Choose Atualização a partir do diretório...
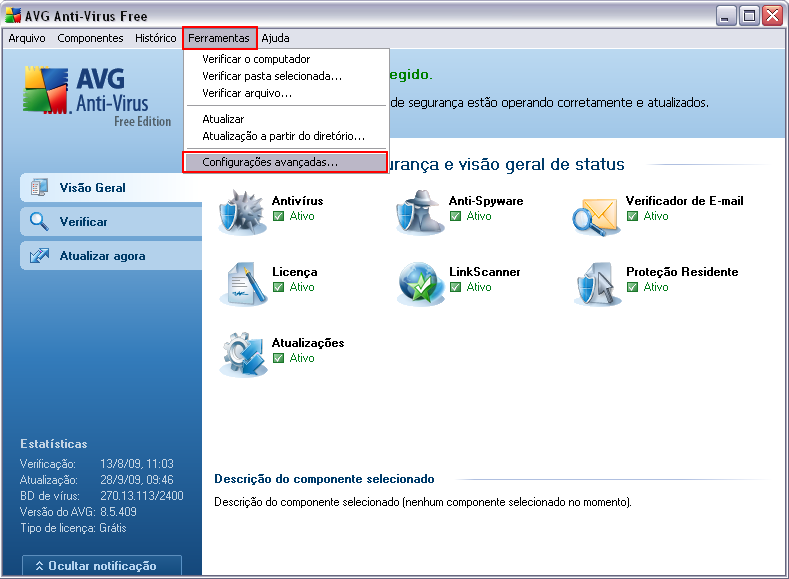This screenshot has width=789, height=579. click(x=287, y=136)
